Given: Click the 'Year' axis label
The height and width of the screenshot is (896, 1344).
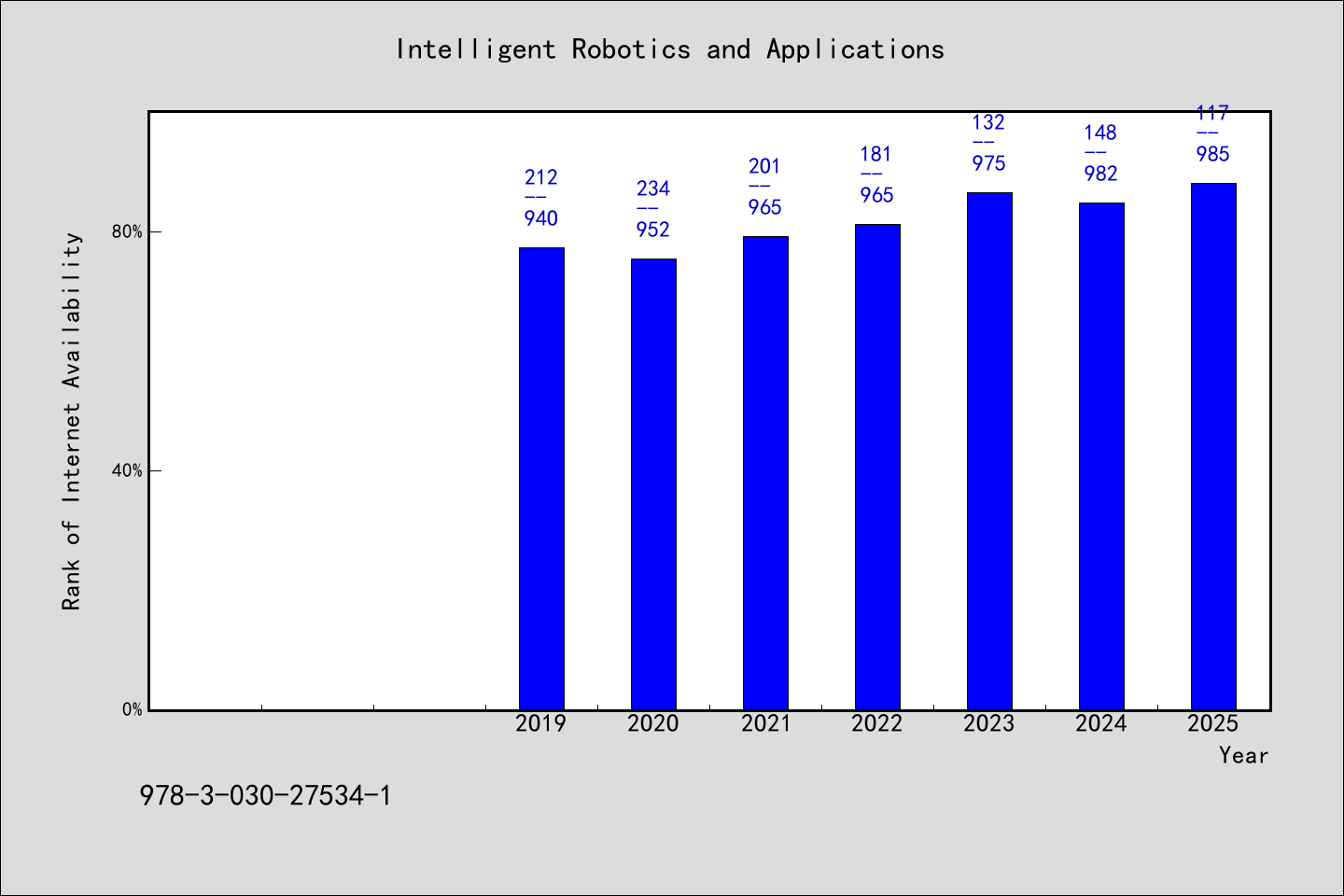Looking at the screenshot, I should click(x=1243, y=755).
